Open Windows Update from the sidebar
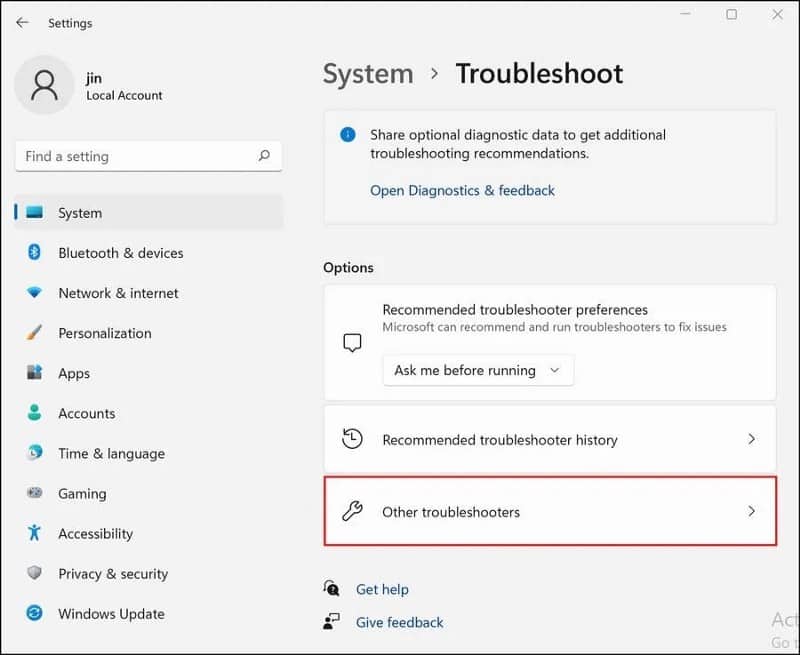Image resolution: width=800 pixels, height=655 pixels. point(32,613)
